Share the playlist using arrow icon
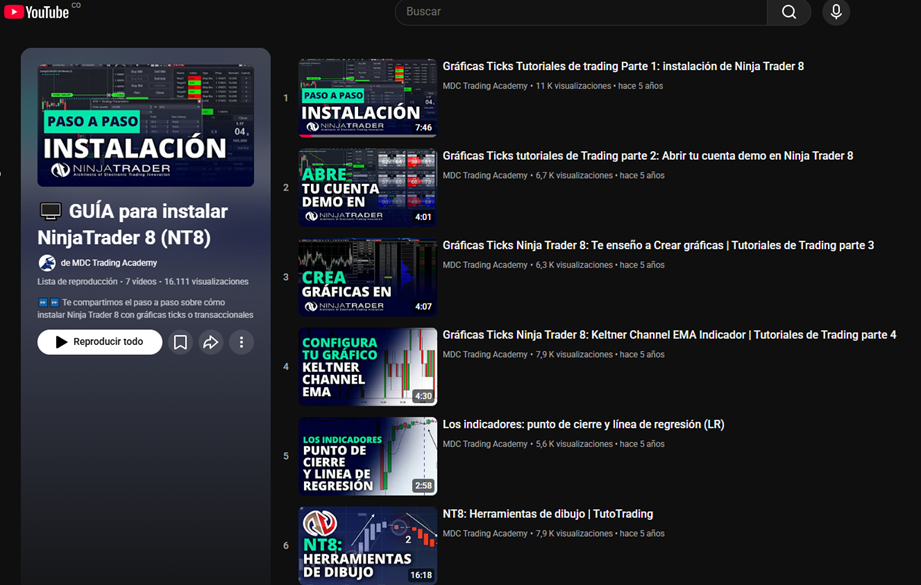The image size is (921, 585). click(211, 342)
